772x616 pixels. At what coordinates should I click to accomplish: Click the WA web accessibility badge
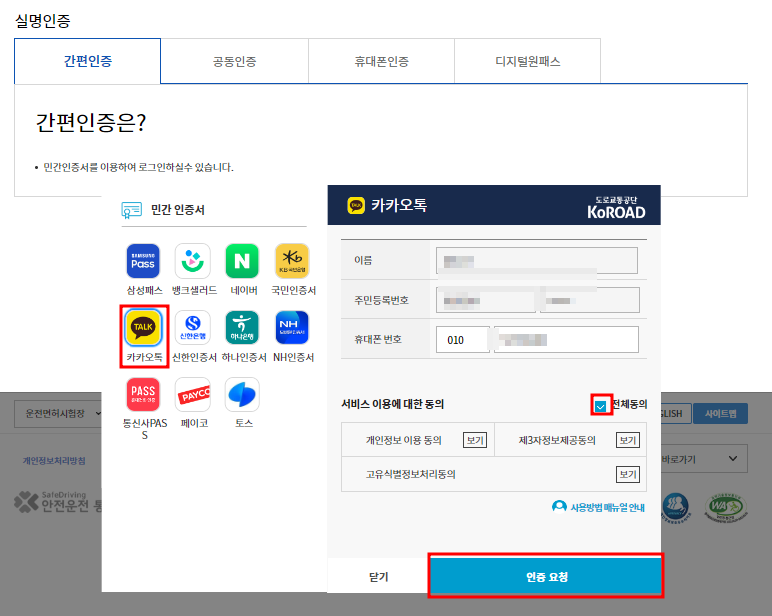pos(725,508)
